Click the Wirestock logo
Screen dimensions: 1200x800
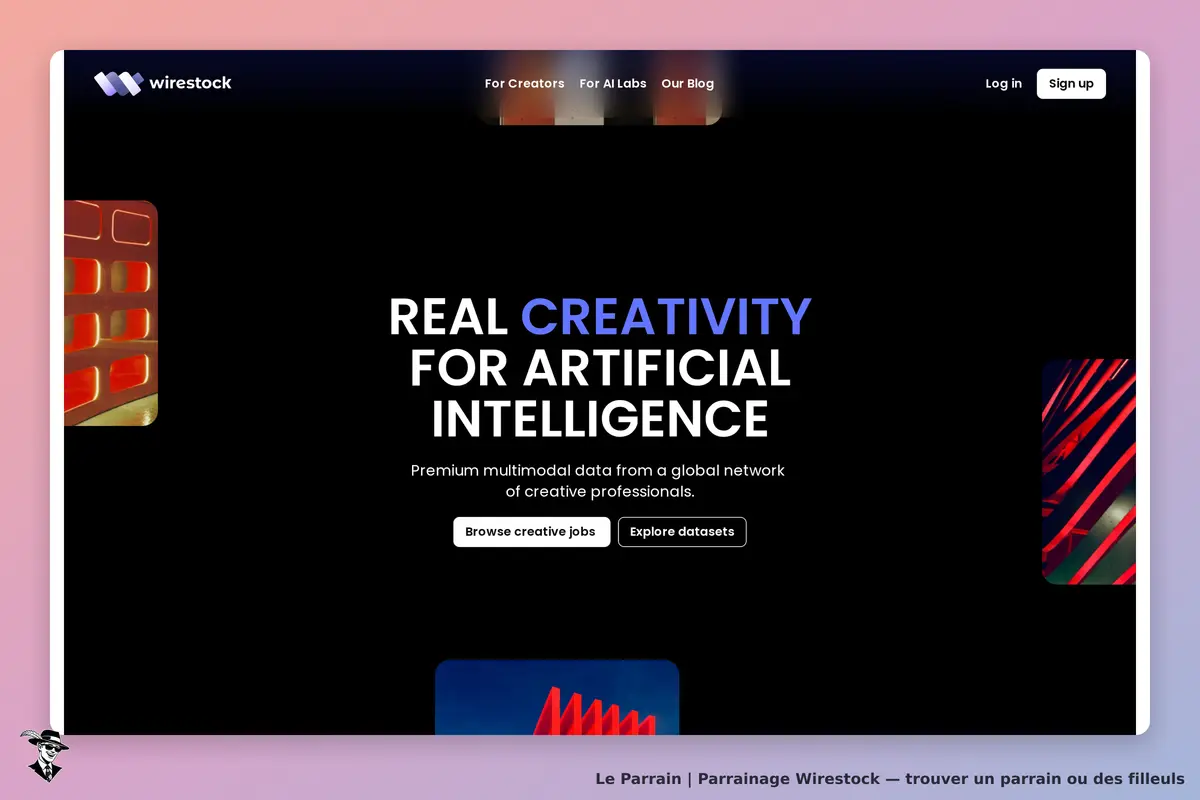[163, 83]
